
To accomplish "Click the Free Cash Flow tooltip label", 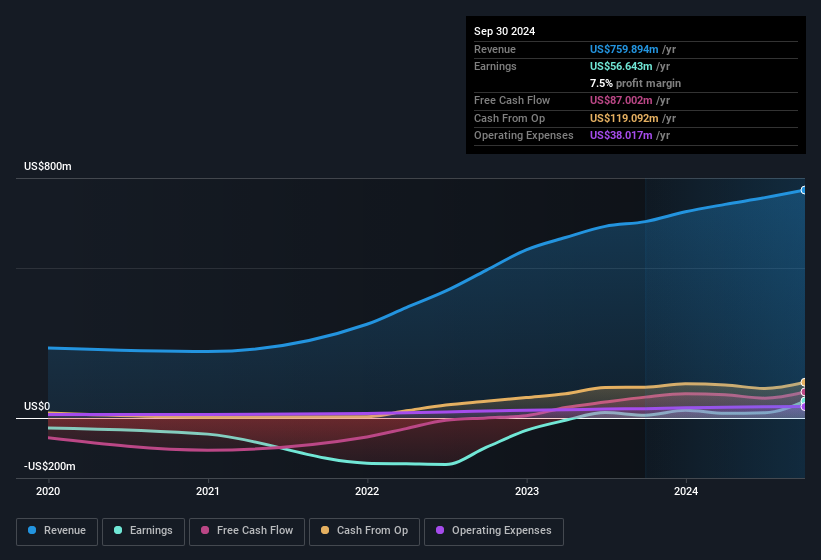I will pyautogui.click(x=512, y=100).
